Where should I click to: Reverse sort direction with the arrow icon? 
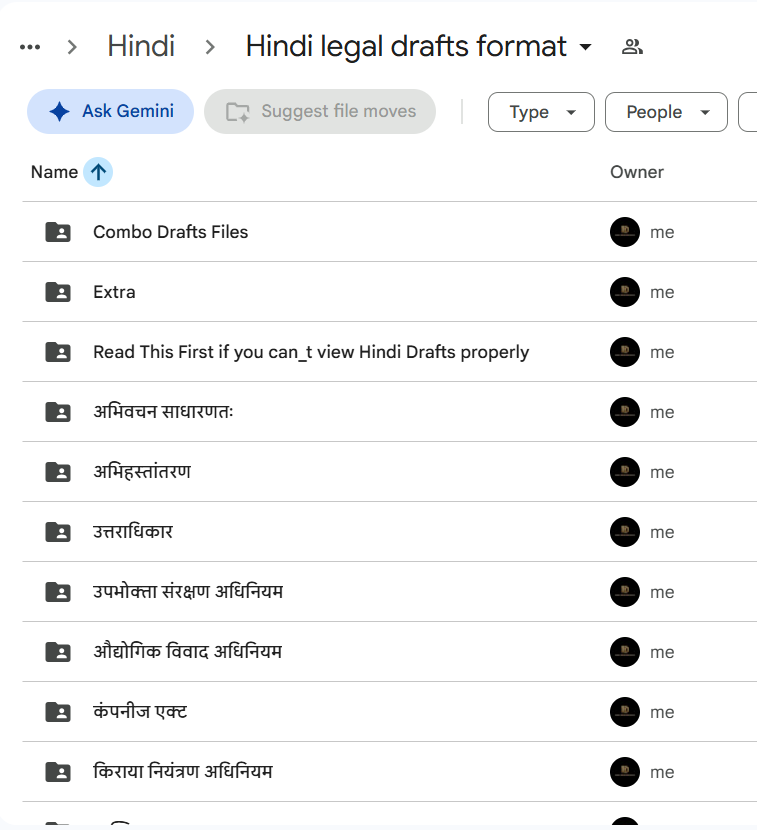[x=98, y=172]
